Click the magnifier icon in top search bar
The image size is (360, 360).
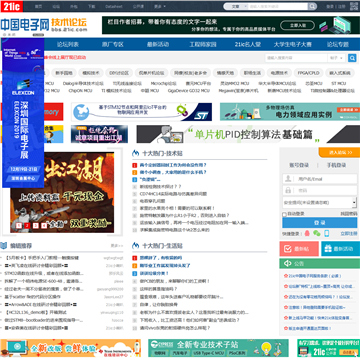pos(312,6)
